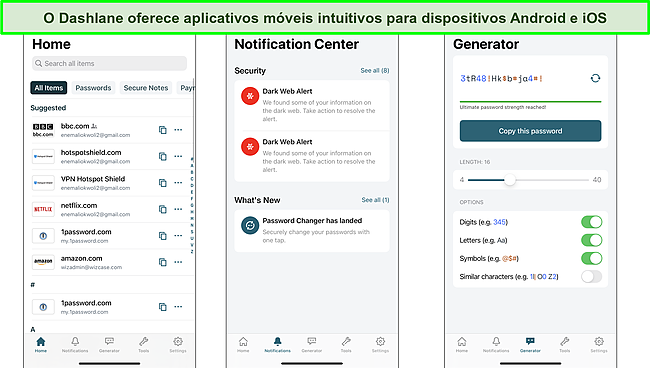Copy the VPN Hotspot Shield password
Image resolution: width=650 pixels, height=368 pixels.
tap(162, 183)
